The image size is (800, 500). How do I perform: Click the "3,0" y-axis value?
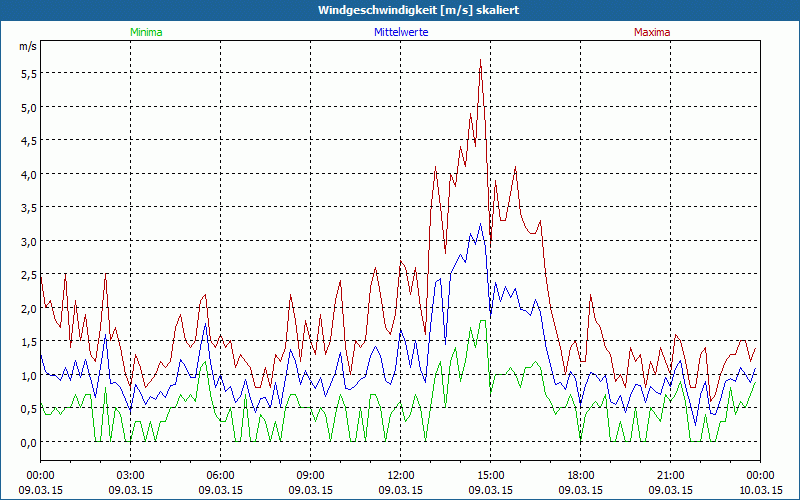[x=29, y=241]
